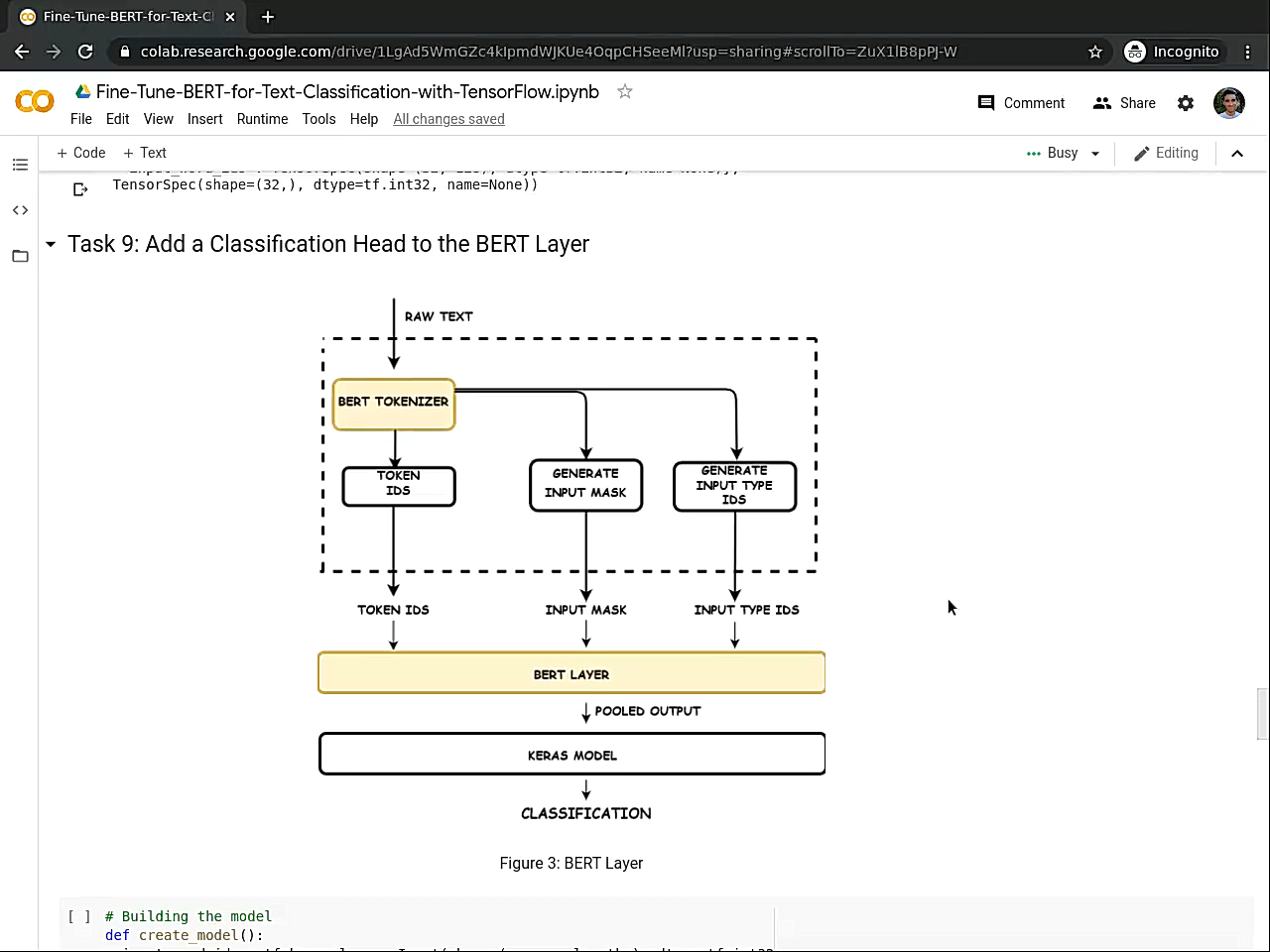Click the notebook vertical scrollbar thumb
Viewport: 1270px width, 952px height.
(1262, 713)
